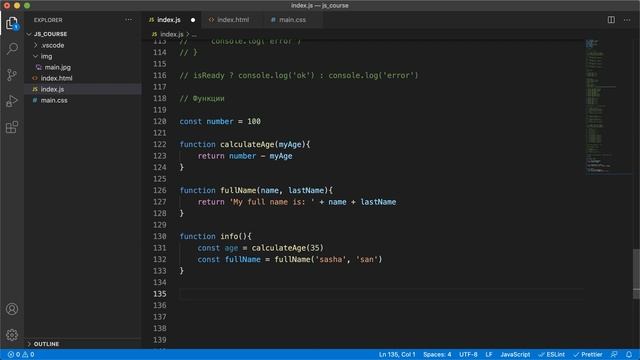
Task: Click the breadcrumb ellipsis after index.js
Action: point(194,35)
